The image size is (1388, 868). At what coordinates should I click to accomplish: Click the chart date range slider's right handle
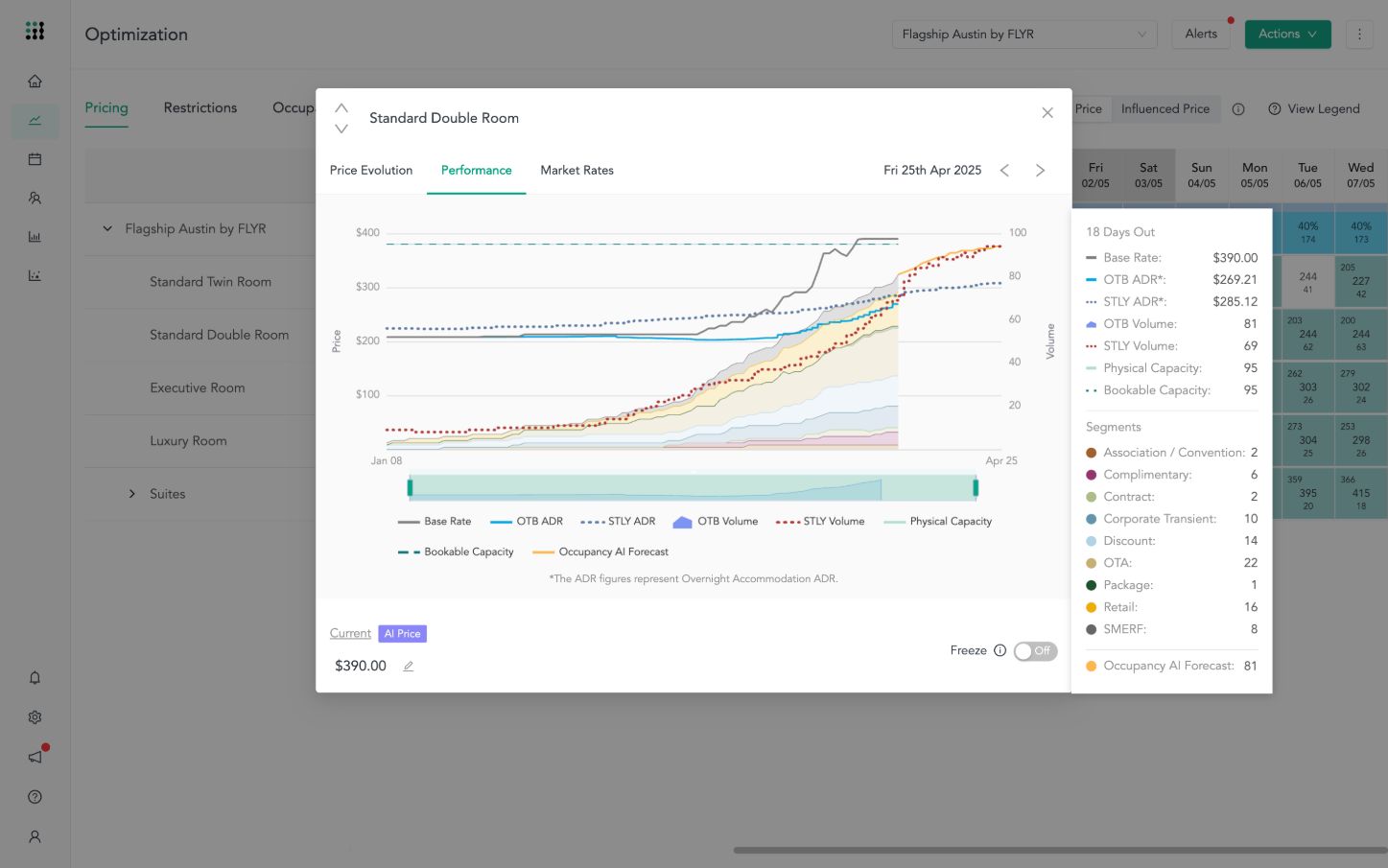[x=976, y=488]
